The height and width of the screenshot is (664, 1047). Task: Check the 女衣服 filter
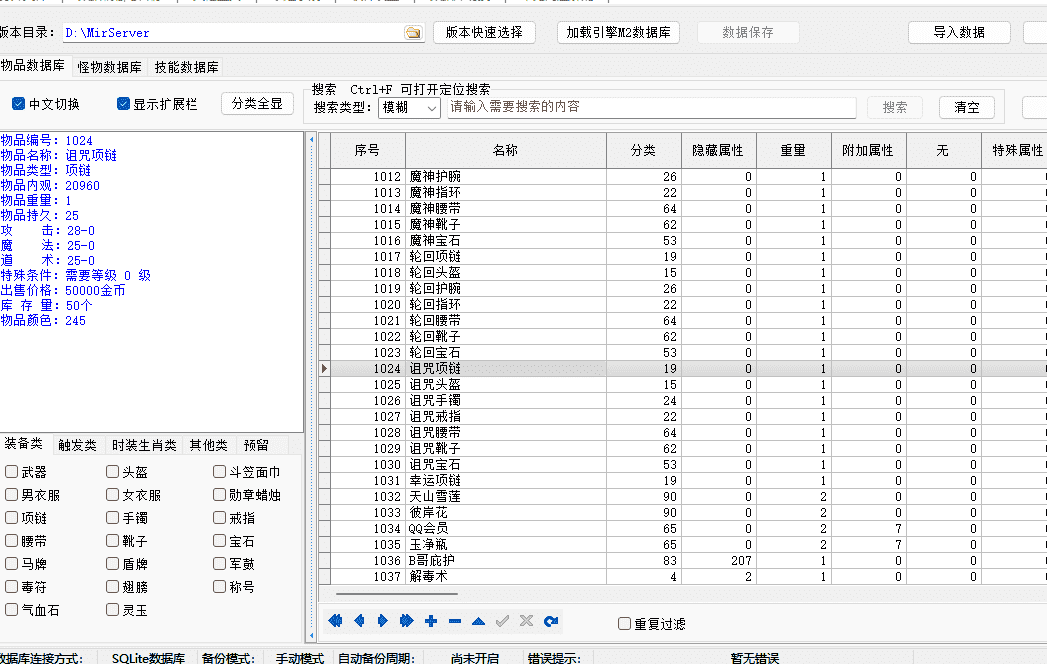pyautogui.click(x=112, y=494)
